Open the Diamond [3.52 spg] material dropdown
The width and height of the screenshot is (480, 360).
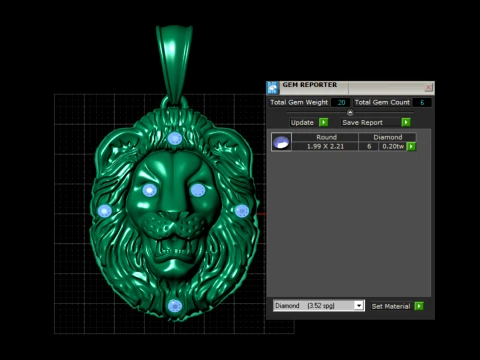click(319, 306)
